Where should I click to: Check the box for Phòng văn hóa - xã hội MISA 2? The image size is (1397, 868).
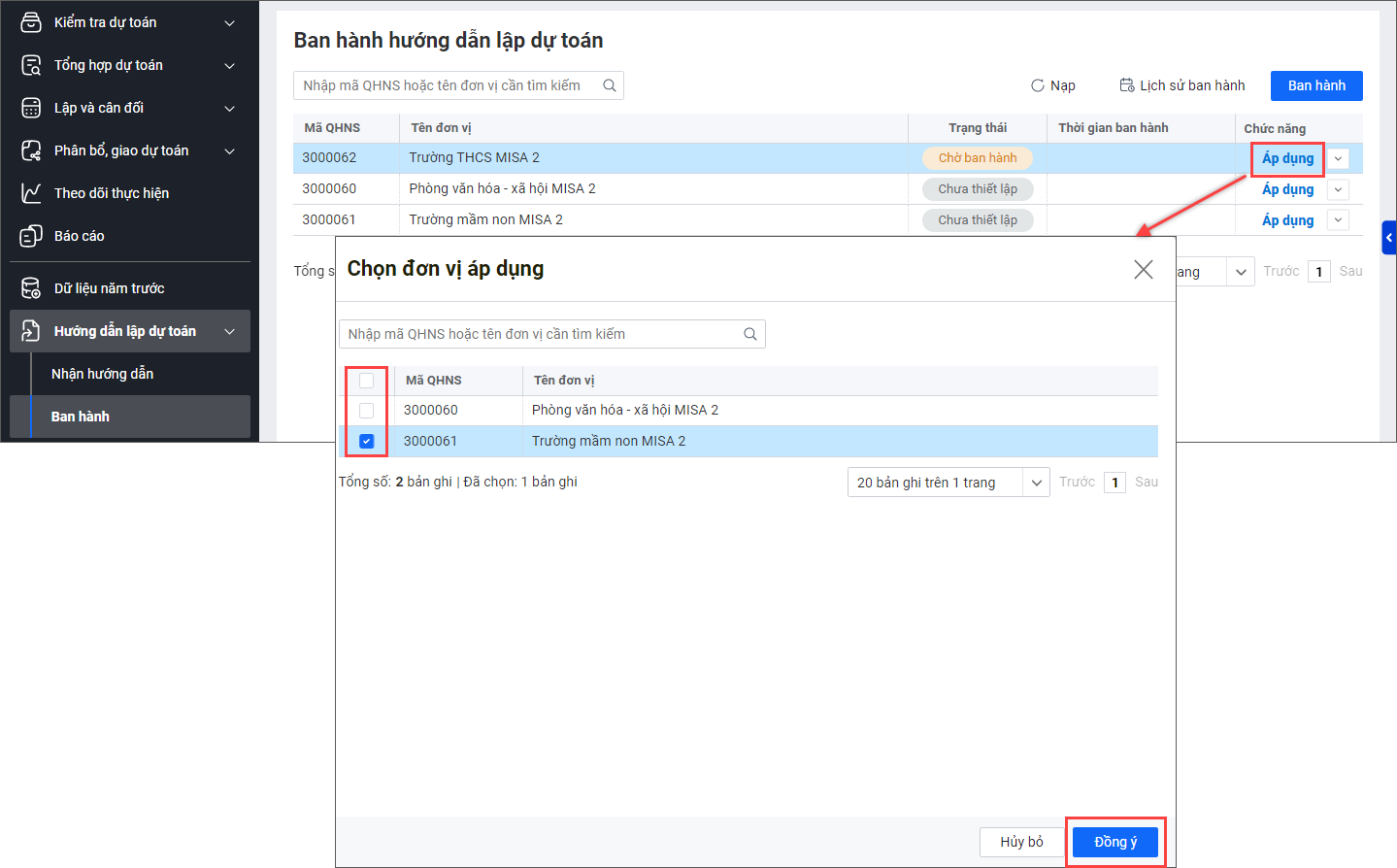point(366,411)
